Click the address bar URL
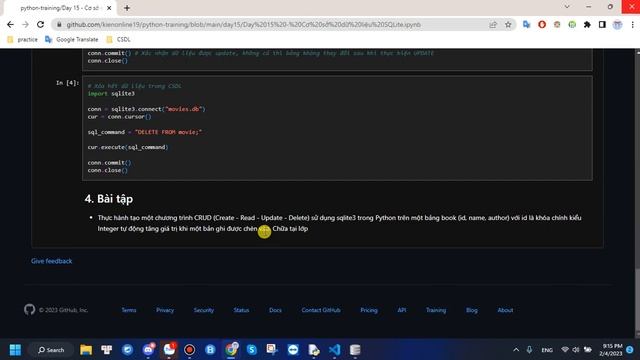Viewport: 640px width, 360px height. 243,24
